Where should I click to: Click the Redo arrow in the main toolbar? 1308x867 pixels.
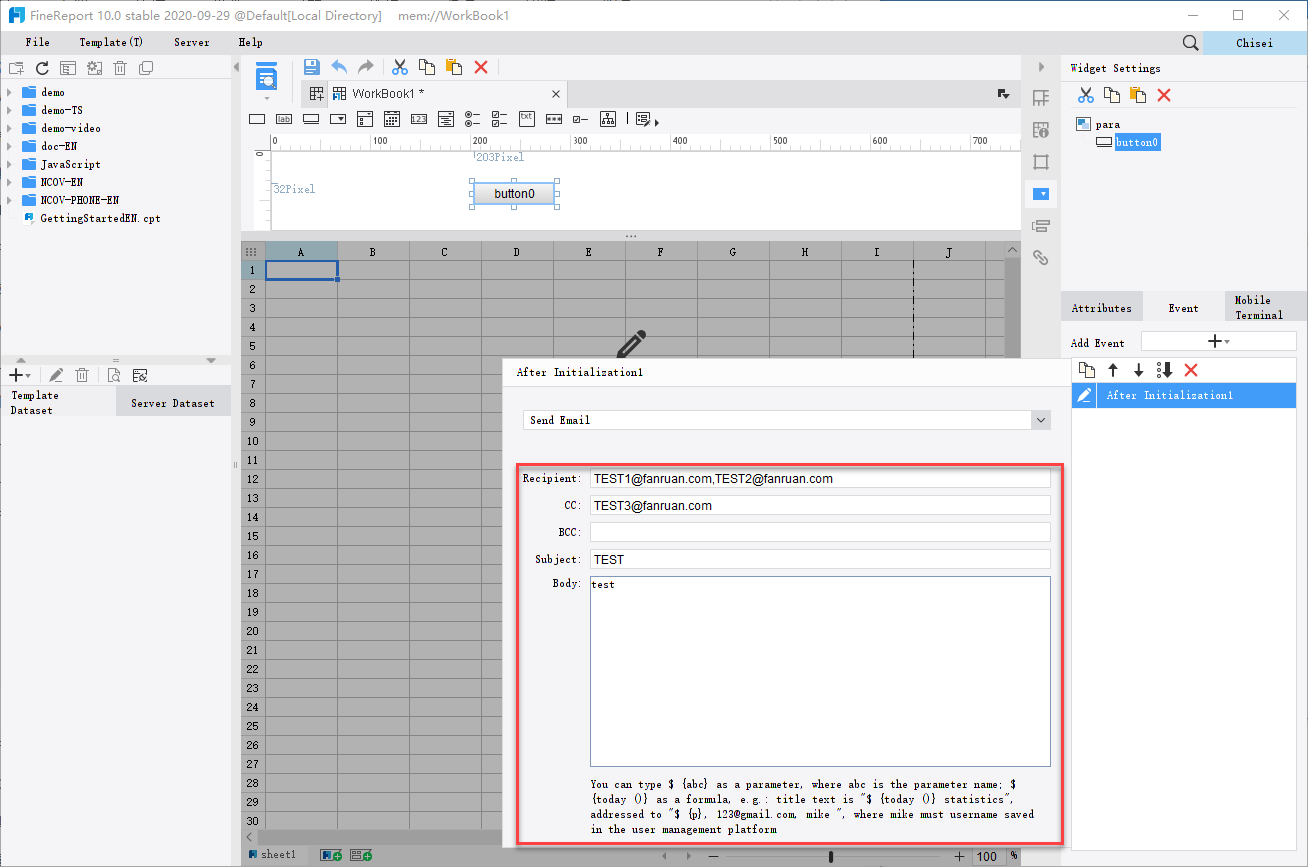coord(366,67)
